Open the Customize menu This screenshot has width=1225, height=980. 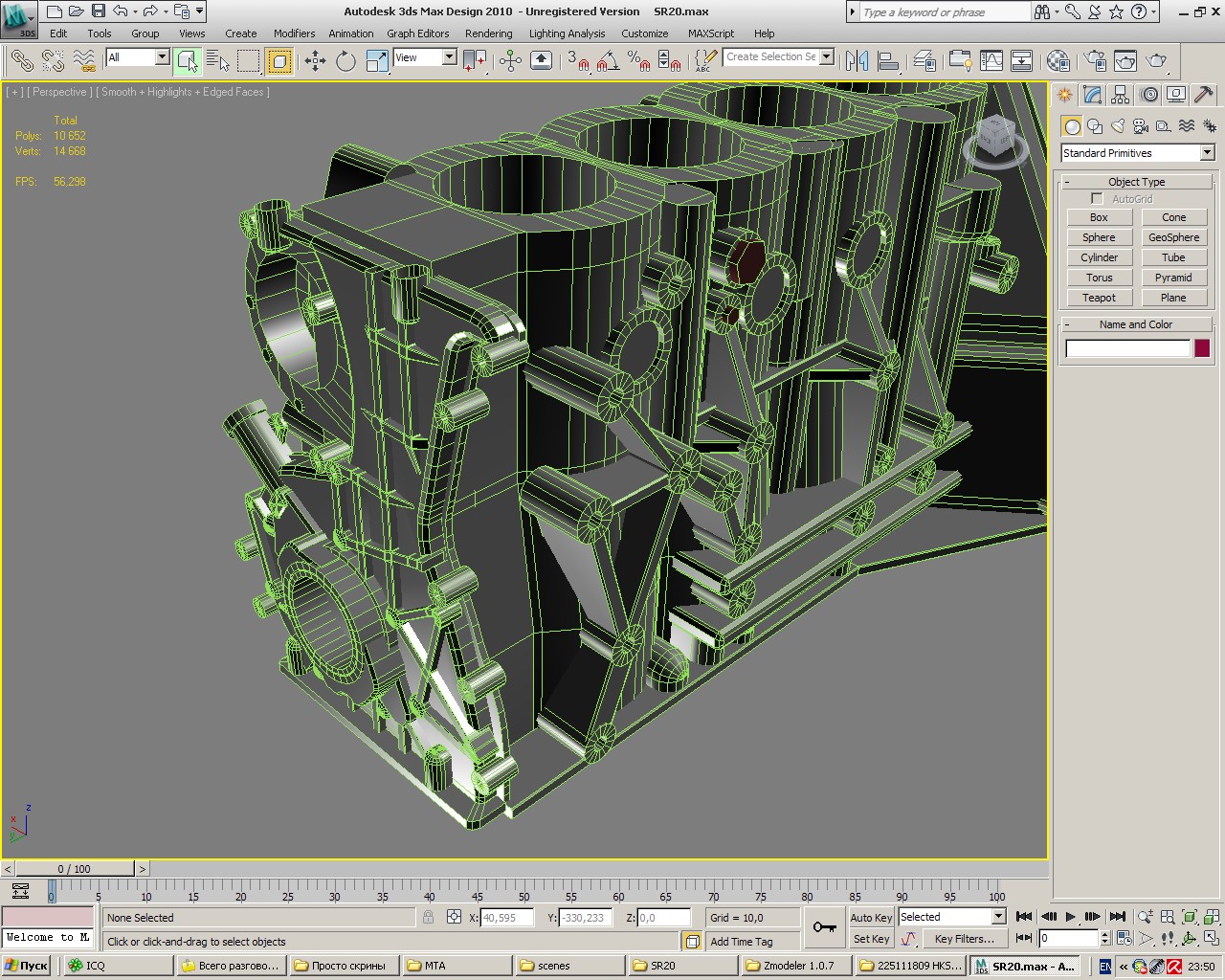645,33
